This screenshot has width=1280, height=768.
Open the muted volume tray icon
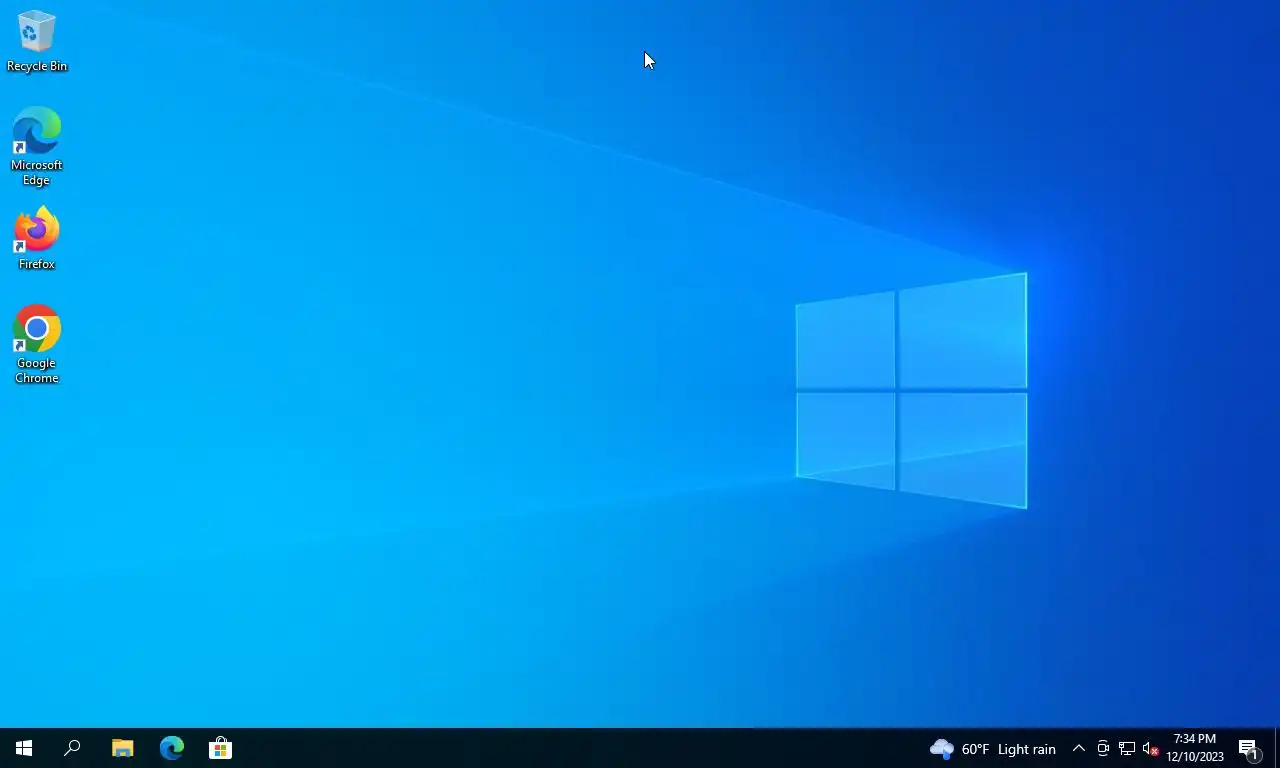(x=1150, y=748)
